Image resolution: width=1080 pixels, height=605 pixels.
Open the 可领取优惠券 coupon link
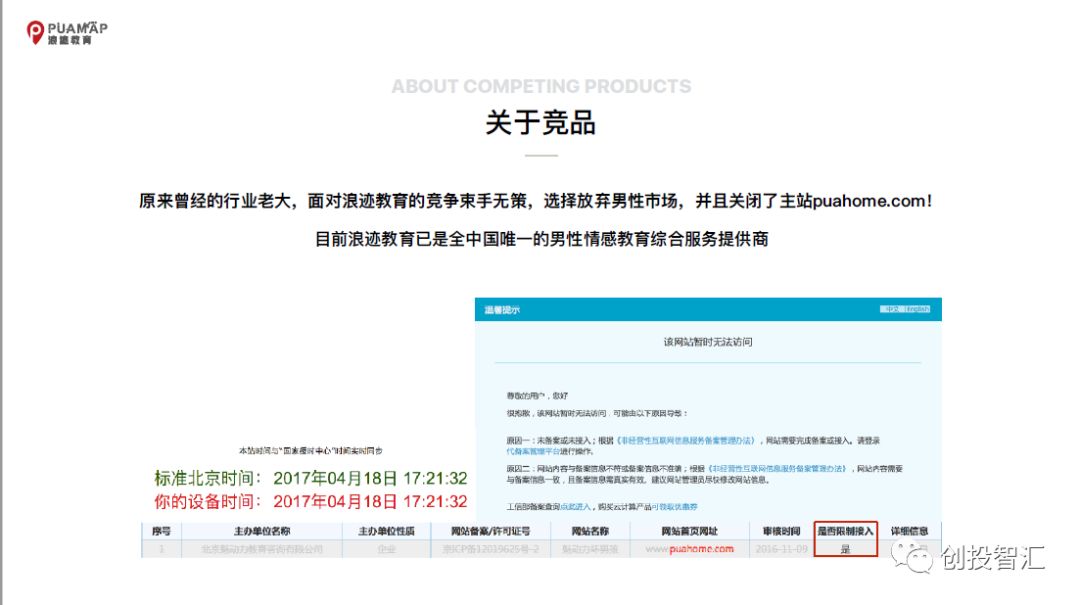pos(675,507)
